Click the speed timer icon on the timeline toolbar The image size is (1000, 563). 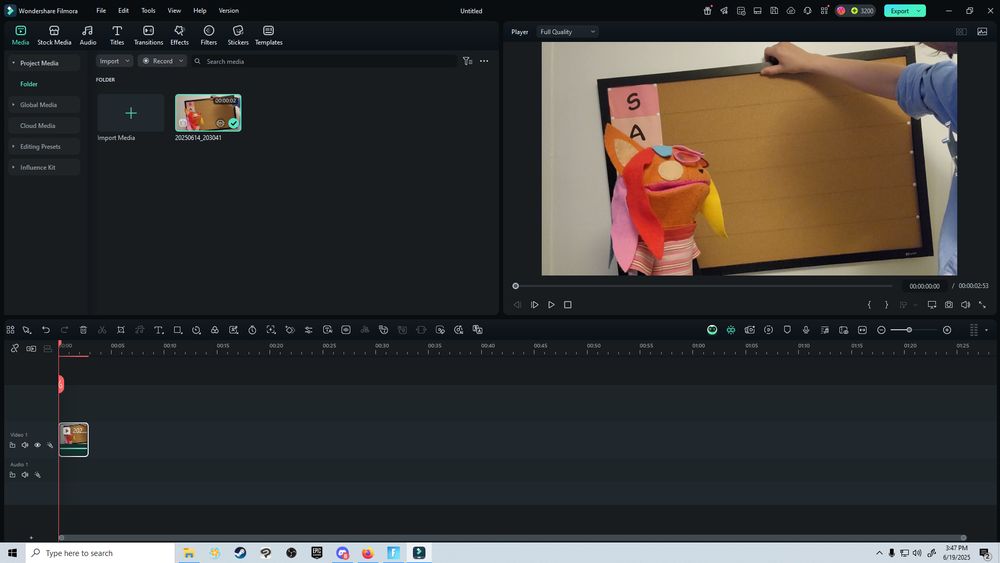[x=253, y=330]
